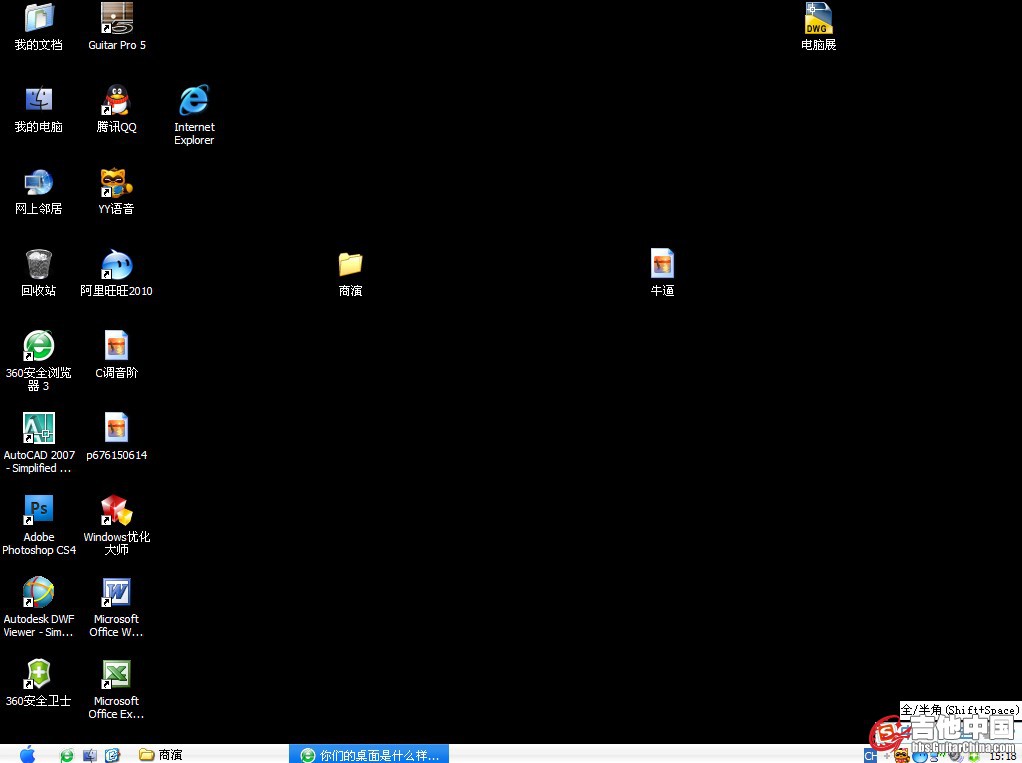Viewport: 1022px width, 763px height.
Task: Click the taskbar clock showing 15:18
Action: (1002, 756)
